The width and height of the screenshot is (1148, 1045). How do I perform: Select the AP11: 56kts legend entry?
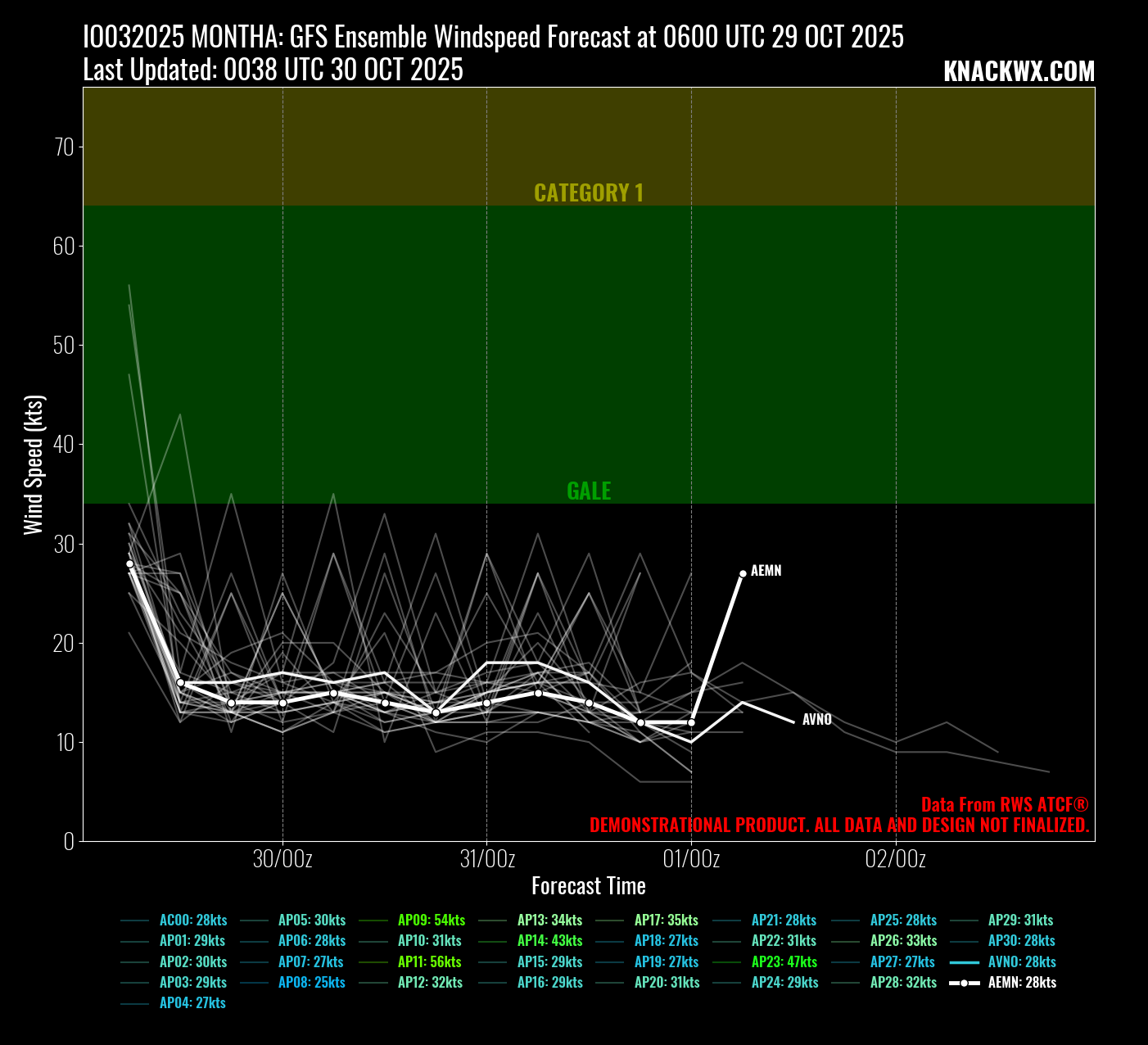point(431,961)
